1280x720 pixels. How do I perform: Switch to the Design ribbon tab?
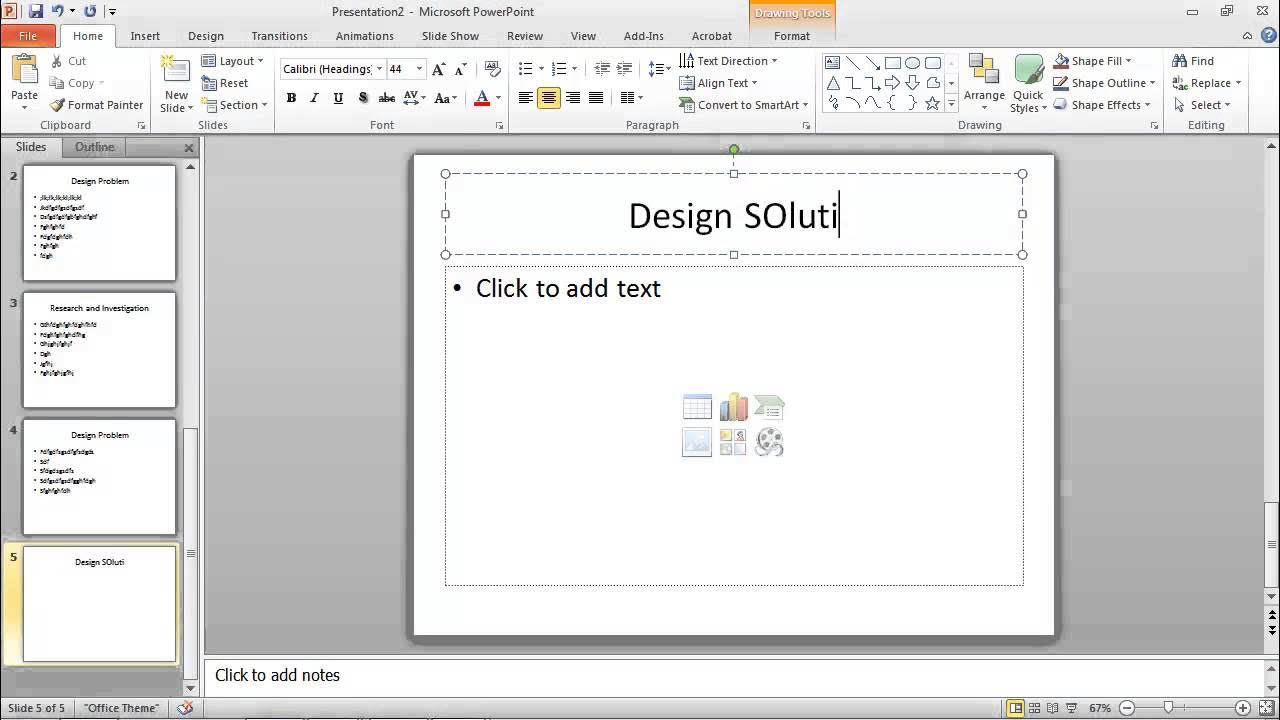pos(206,36)
